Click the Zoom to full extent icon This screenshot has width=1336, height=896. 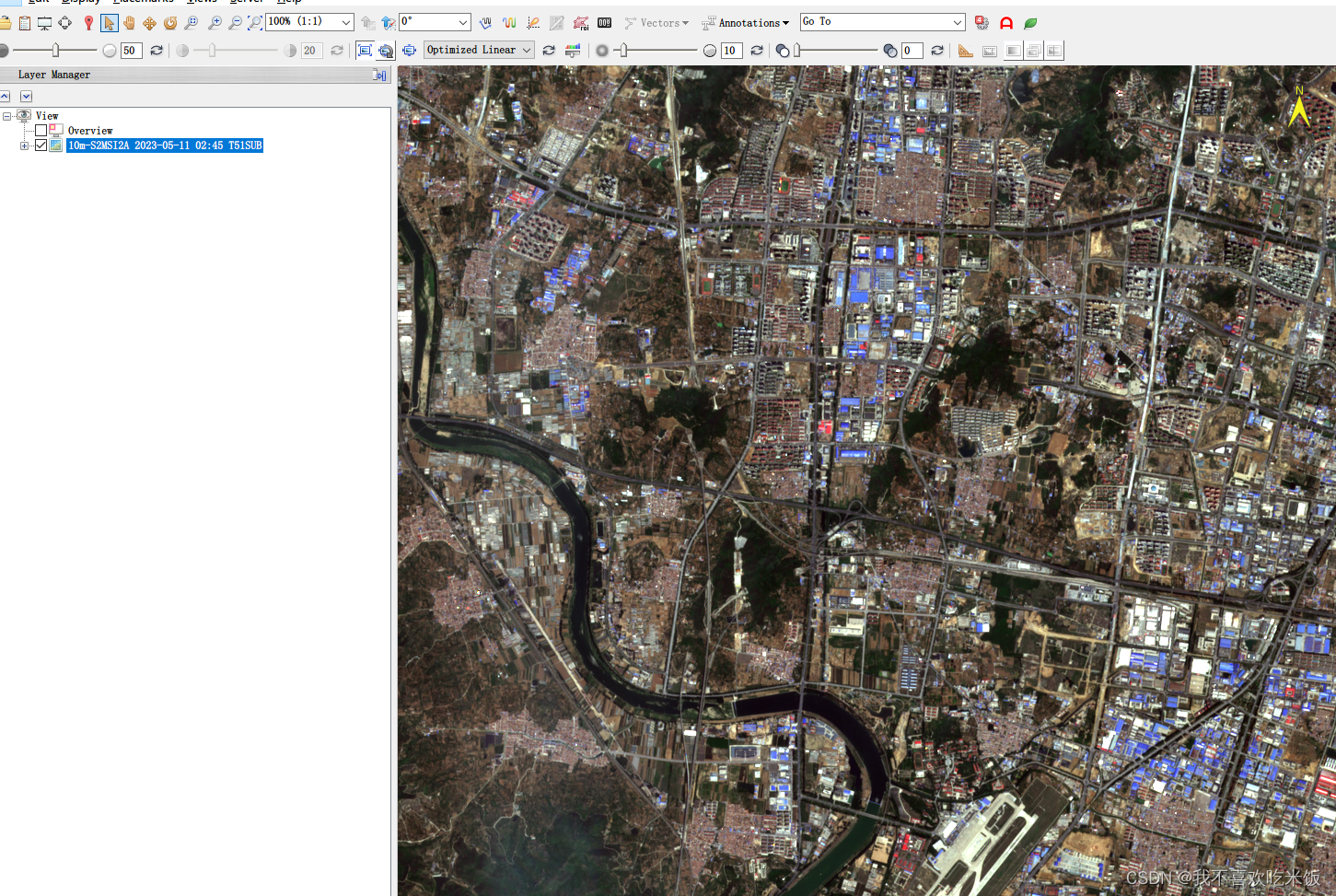255,23
